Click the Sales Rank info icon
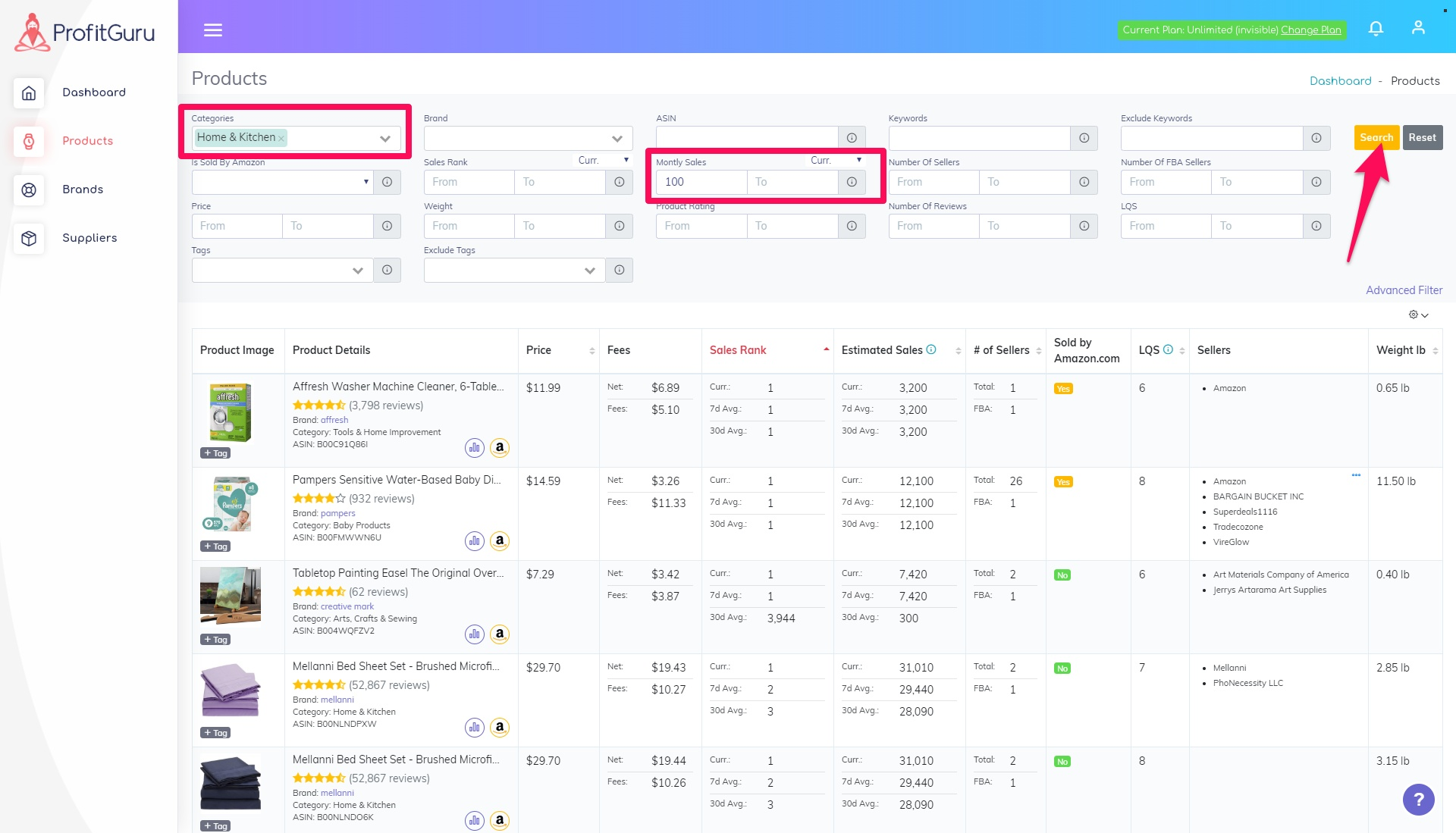Viewport: 1456px width, 833px height. pyautogui.click(x=620, y=182)
